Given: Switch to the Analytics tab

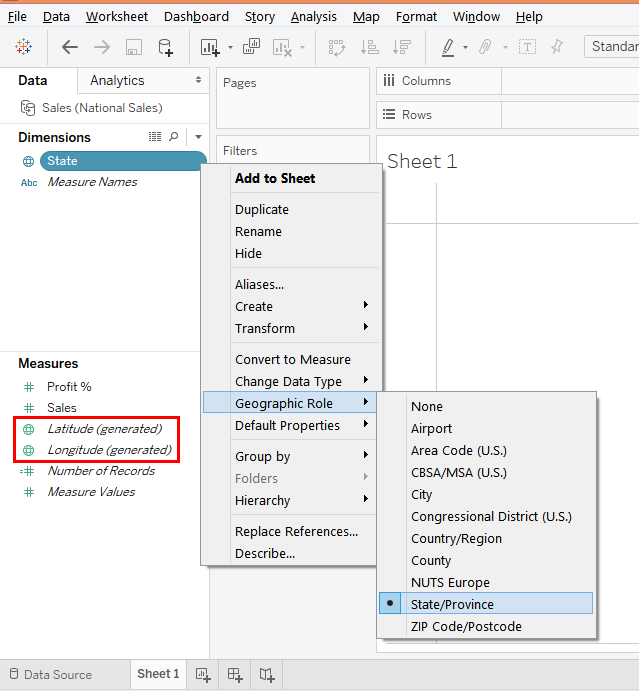Looking at the screenshot, I should tap(117, 80).
